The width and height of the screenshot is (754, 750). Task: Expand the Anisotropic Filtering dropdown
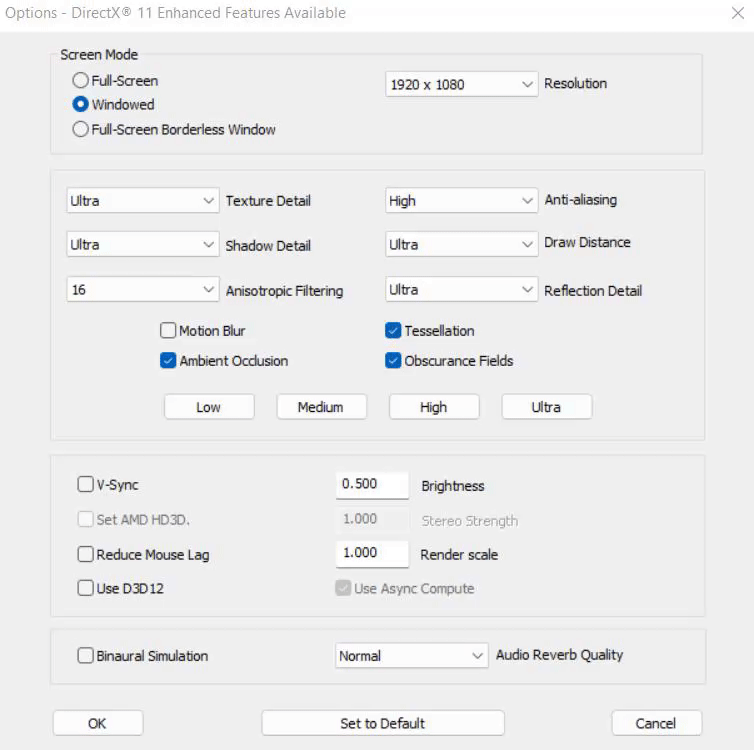pos(142,290)
